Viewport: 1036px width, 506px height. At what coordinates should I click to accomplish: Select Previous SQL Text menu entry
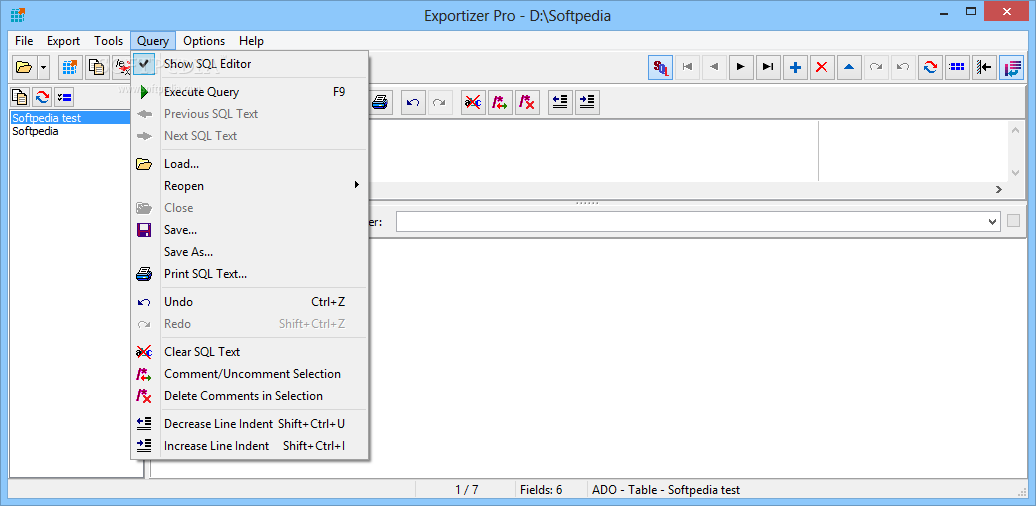pyautogui.click(x=249, y=114)
